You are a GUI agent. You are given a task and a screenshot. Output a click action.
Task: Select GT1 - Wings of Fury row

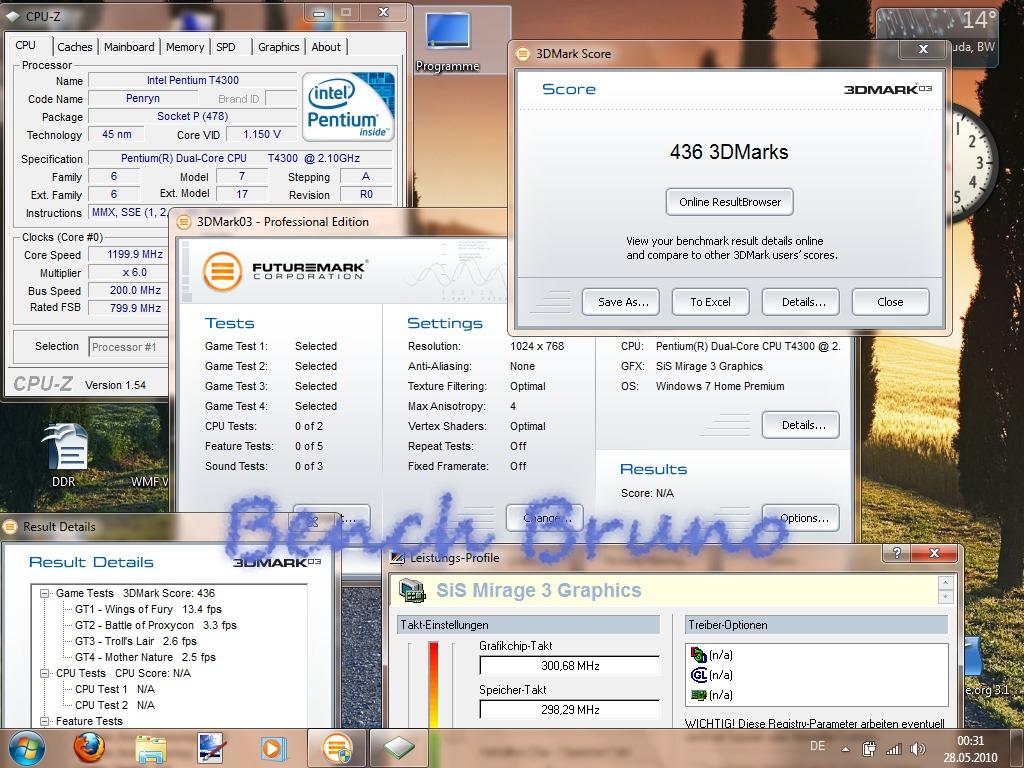tap(148, 609)
